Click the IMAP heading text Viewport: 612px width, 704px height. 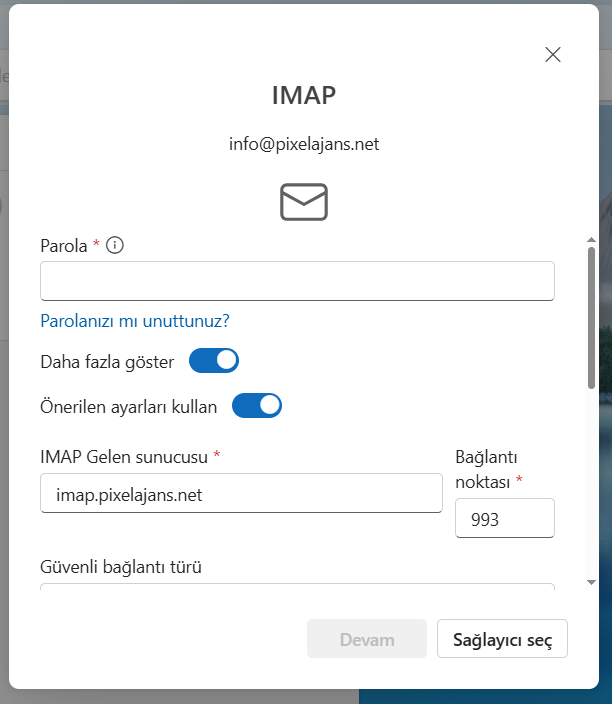point(304,95)
